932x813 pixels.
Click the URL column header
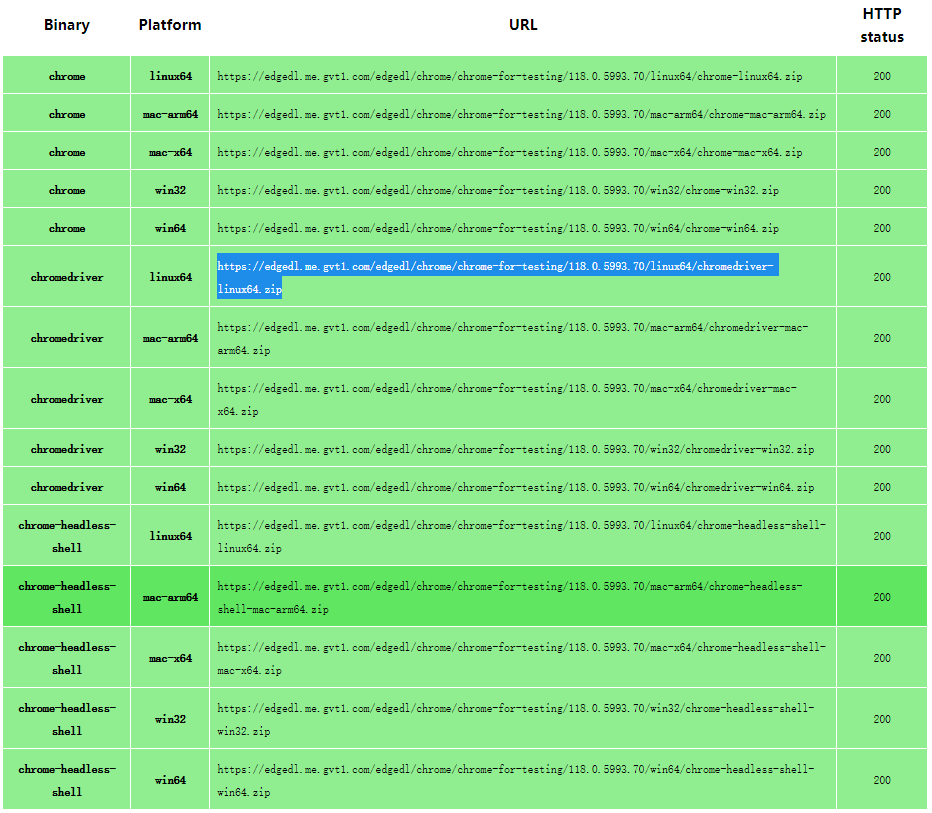(x=523, y=25)
